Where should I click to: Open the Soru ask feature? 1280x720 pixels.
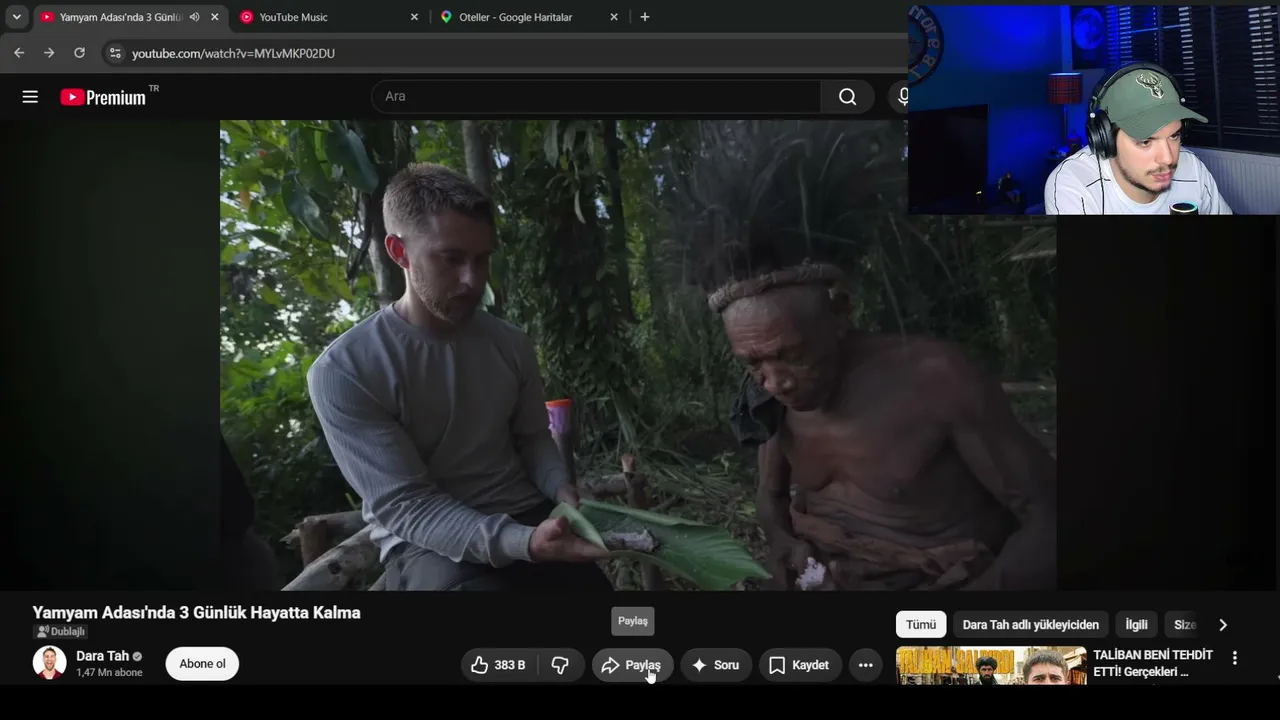point(716,665)
